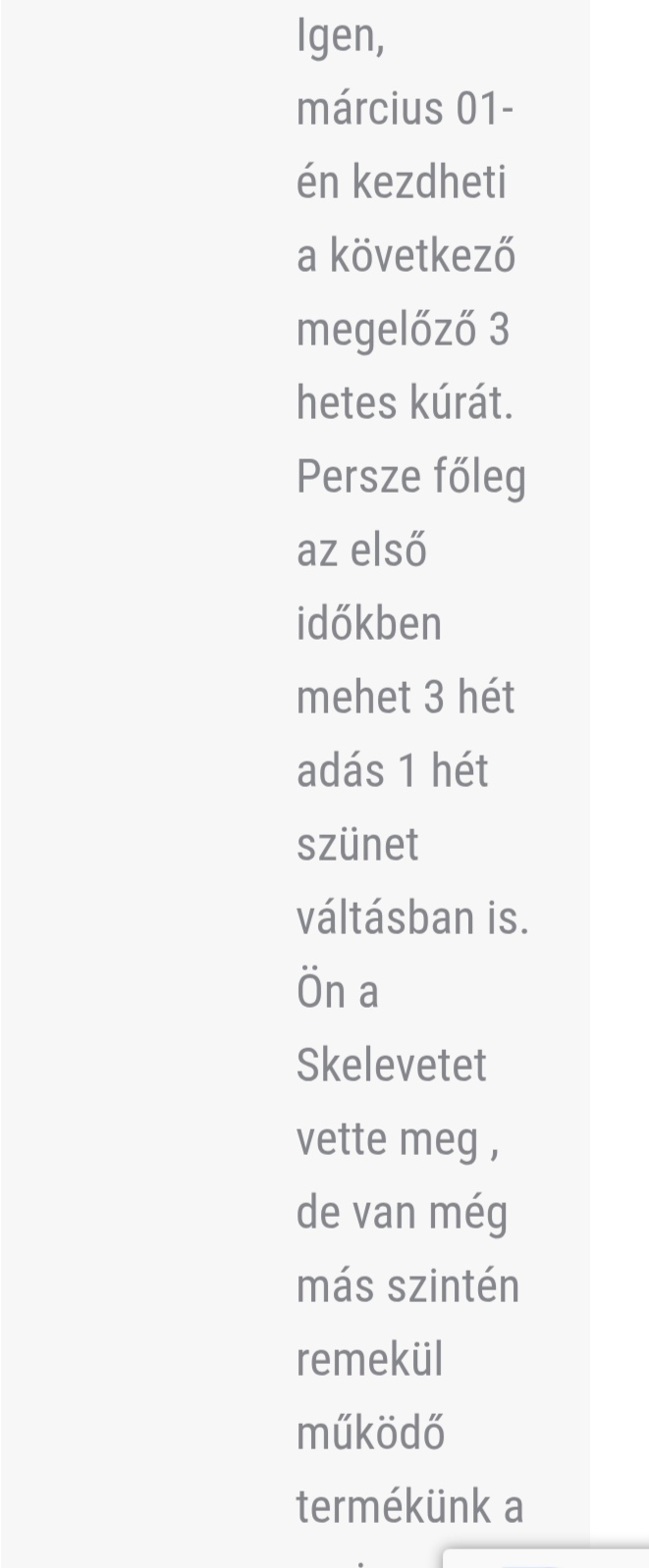Screen dimensions: 649x1568
Task: Click the text "március 01-"
Action: point(405,109)
